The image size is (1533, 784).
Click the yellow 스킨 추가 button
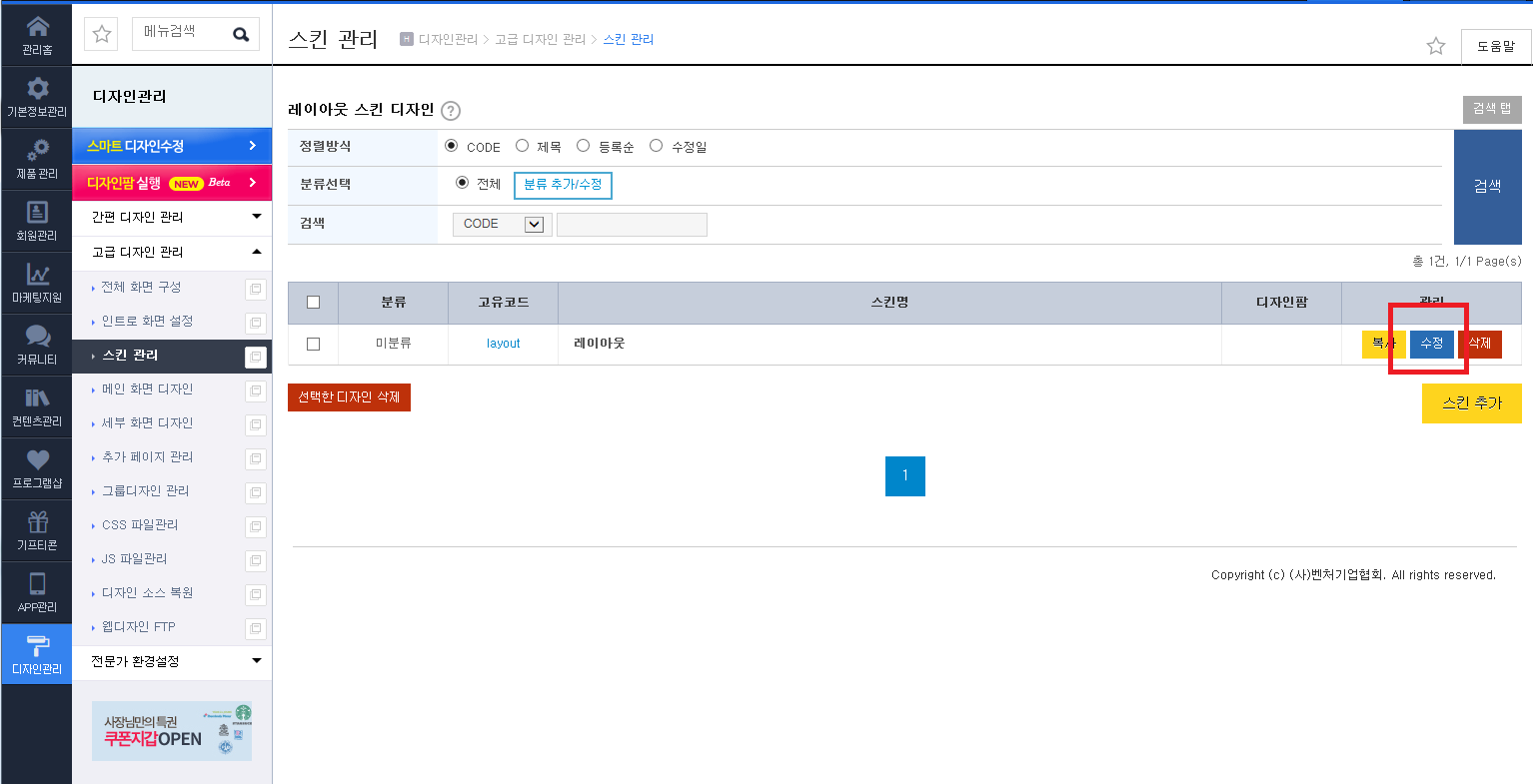(x=1471, y=402)
